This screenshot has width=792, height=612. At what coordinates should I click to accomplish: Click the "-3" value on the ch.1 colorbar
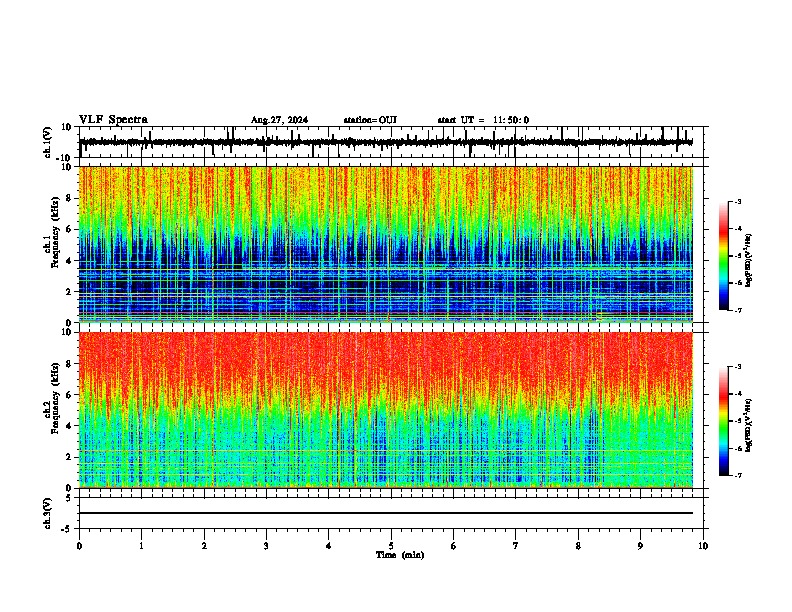coord(737,201)
